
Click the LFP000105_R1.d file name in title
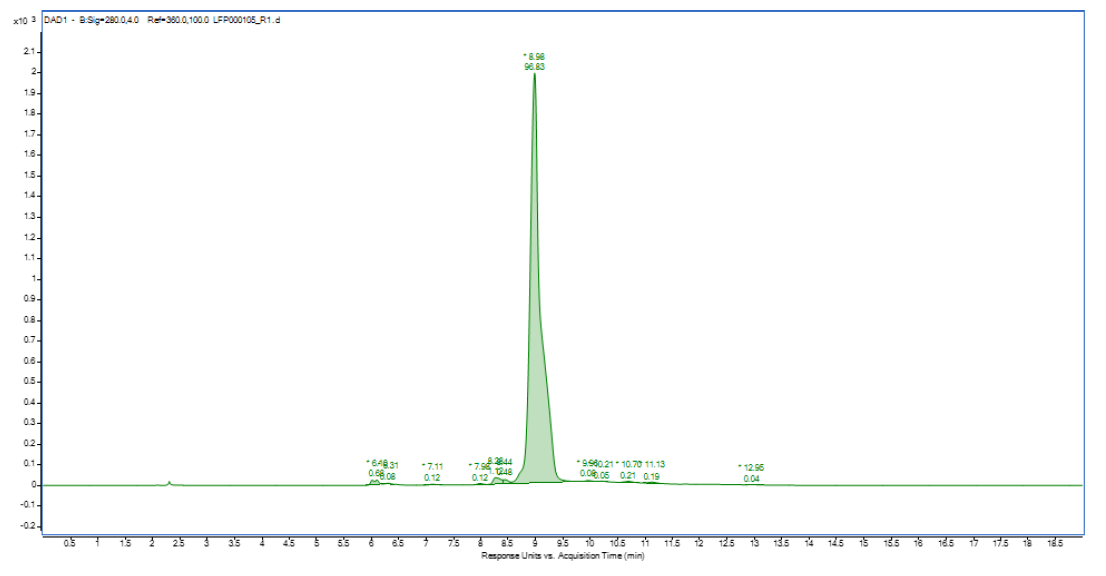click(x=247, y=20)
